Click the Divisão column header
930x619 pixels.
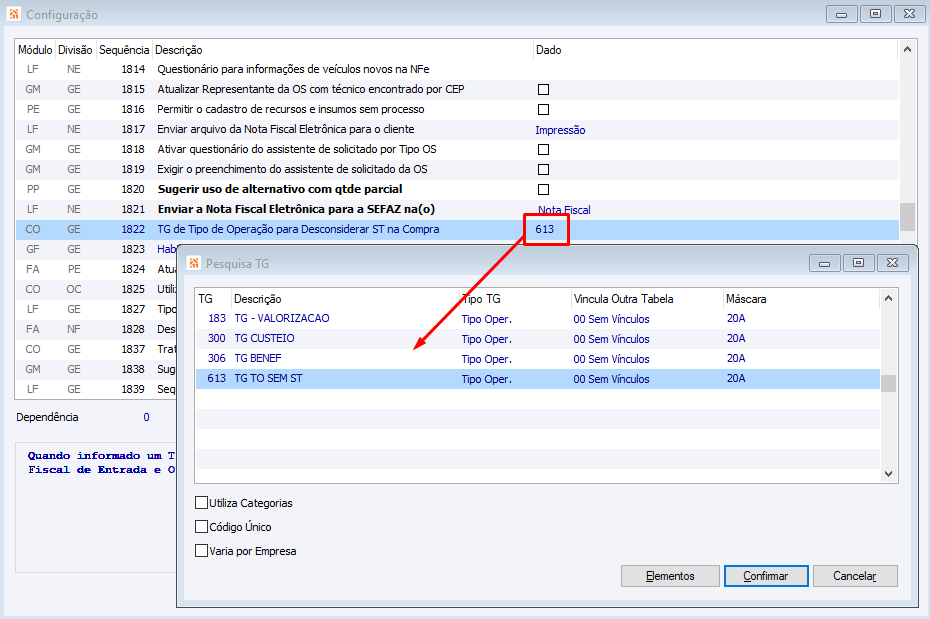[75, 50]
